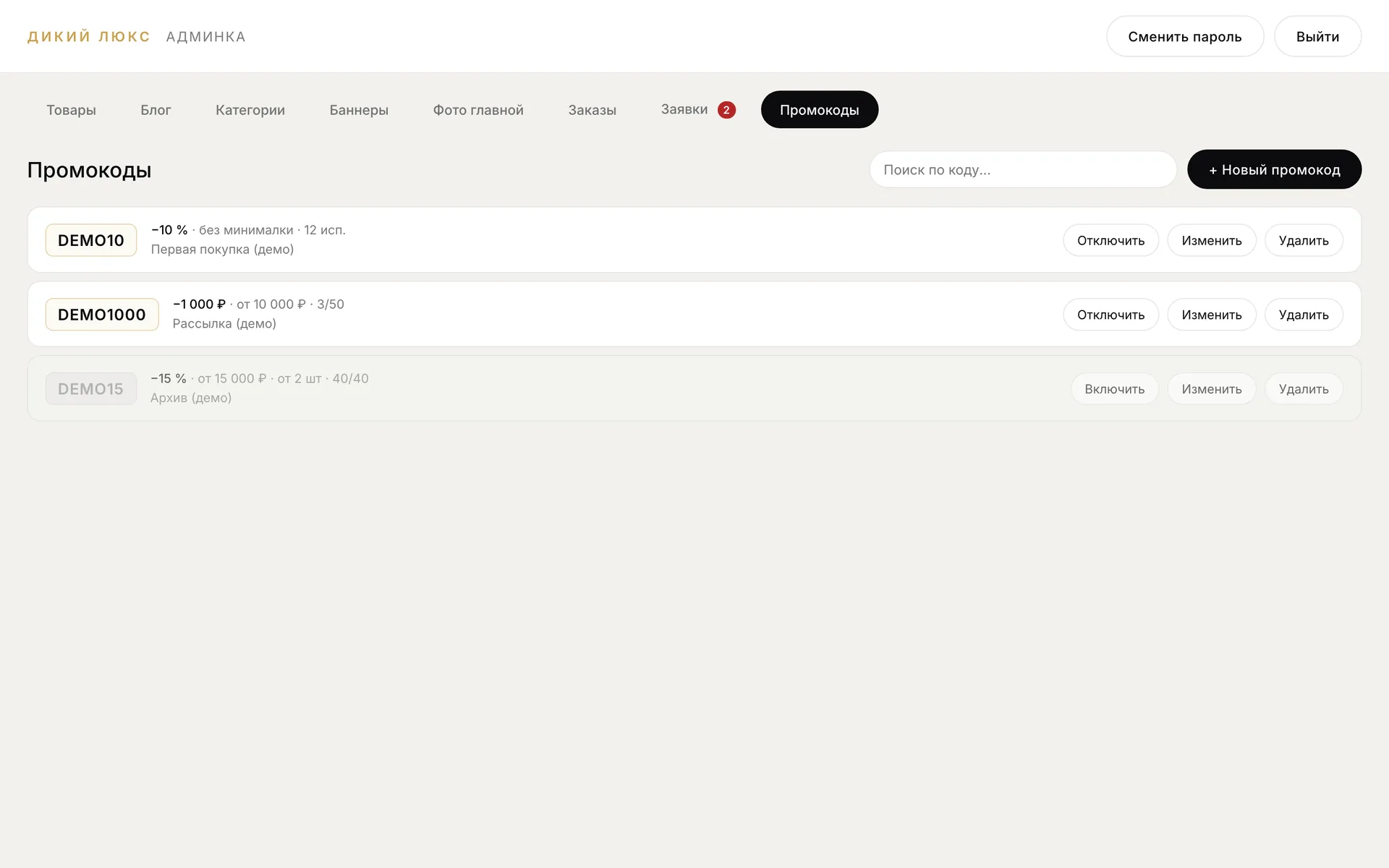The width and height of the screenshot is (1389, 868).
Task: Log out with the Выйти button
Action: (1317, 36)
